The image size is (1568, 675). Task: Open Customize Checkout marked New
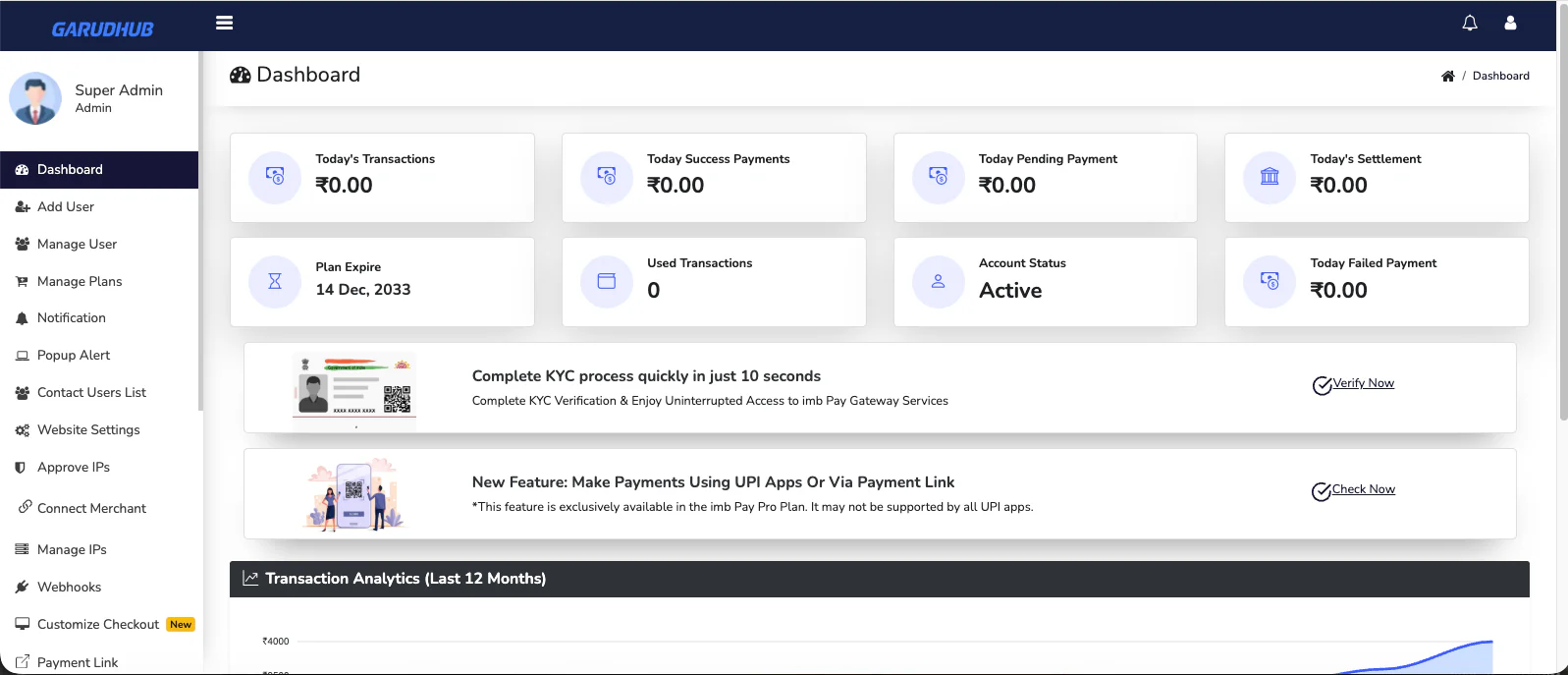98,625
